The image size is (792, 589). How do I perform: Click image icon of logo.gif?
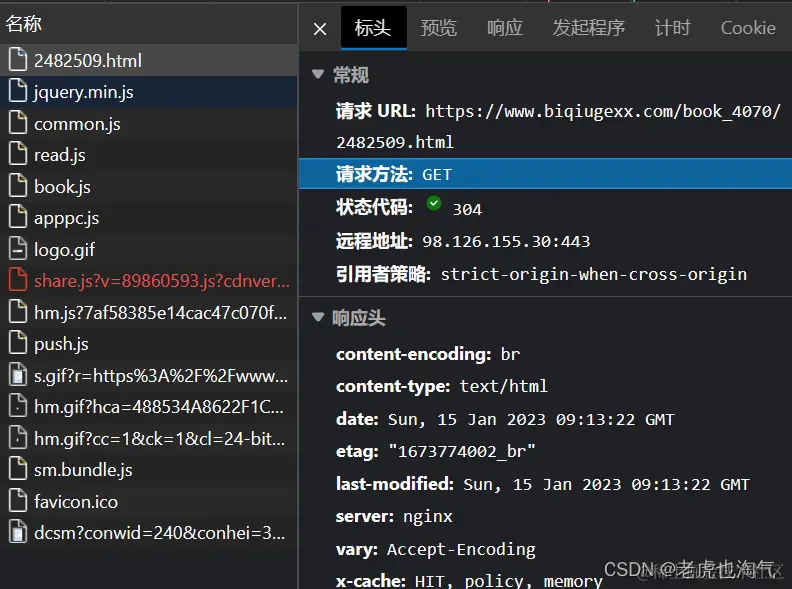pyautogui.click(x=18, y=249)
